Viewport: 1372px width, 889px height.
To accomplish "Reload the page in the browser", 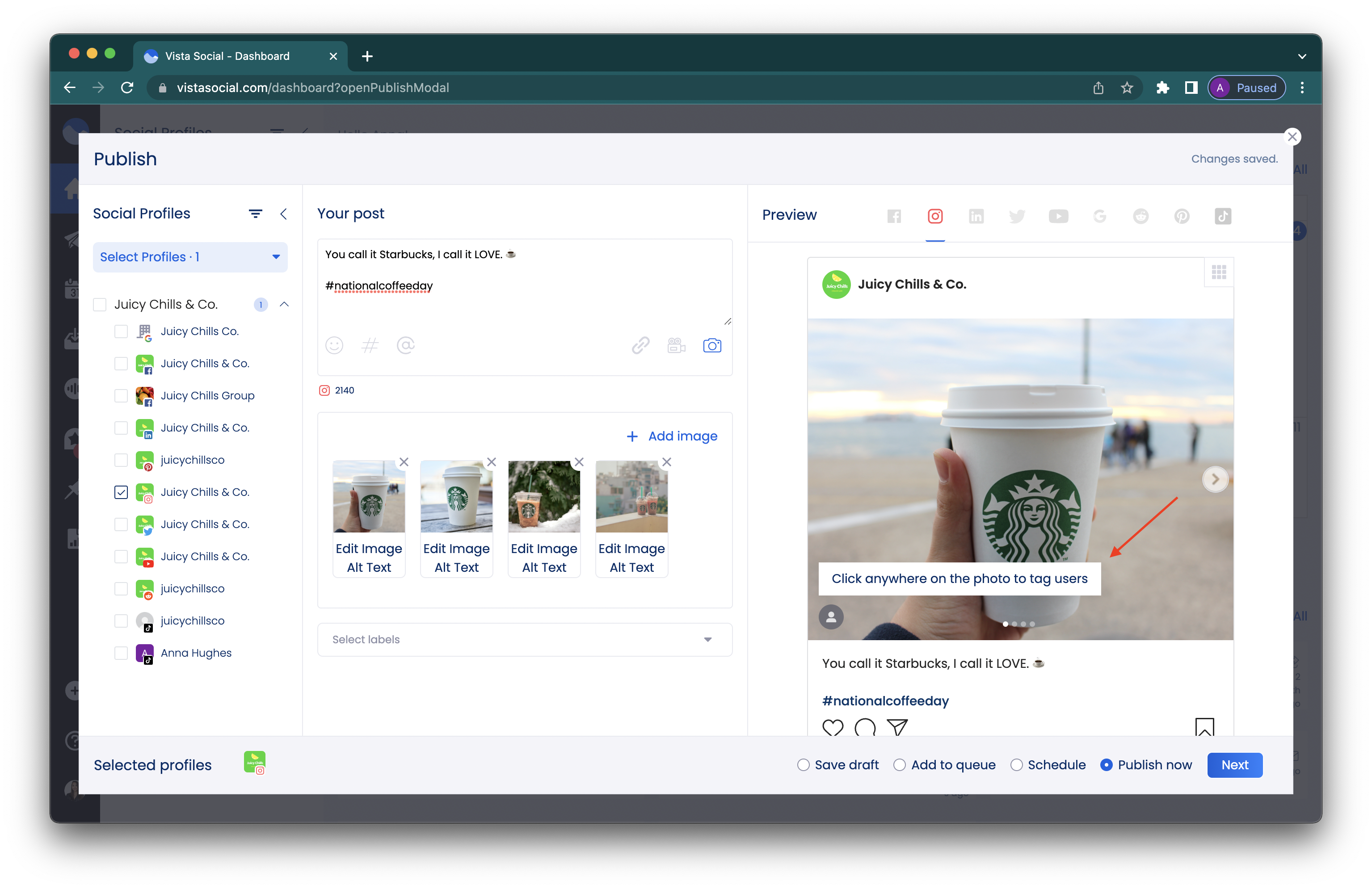I will tap(127, 88).
